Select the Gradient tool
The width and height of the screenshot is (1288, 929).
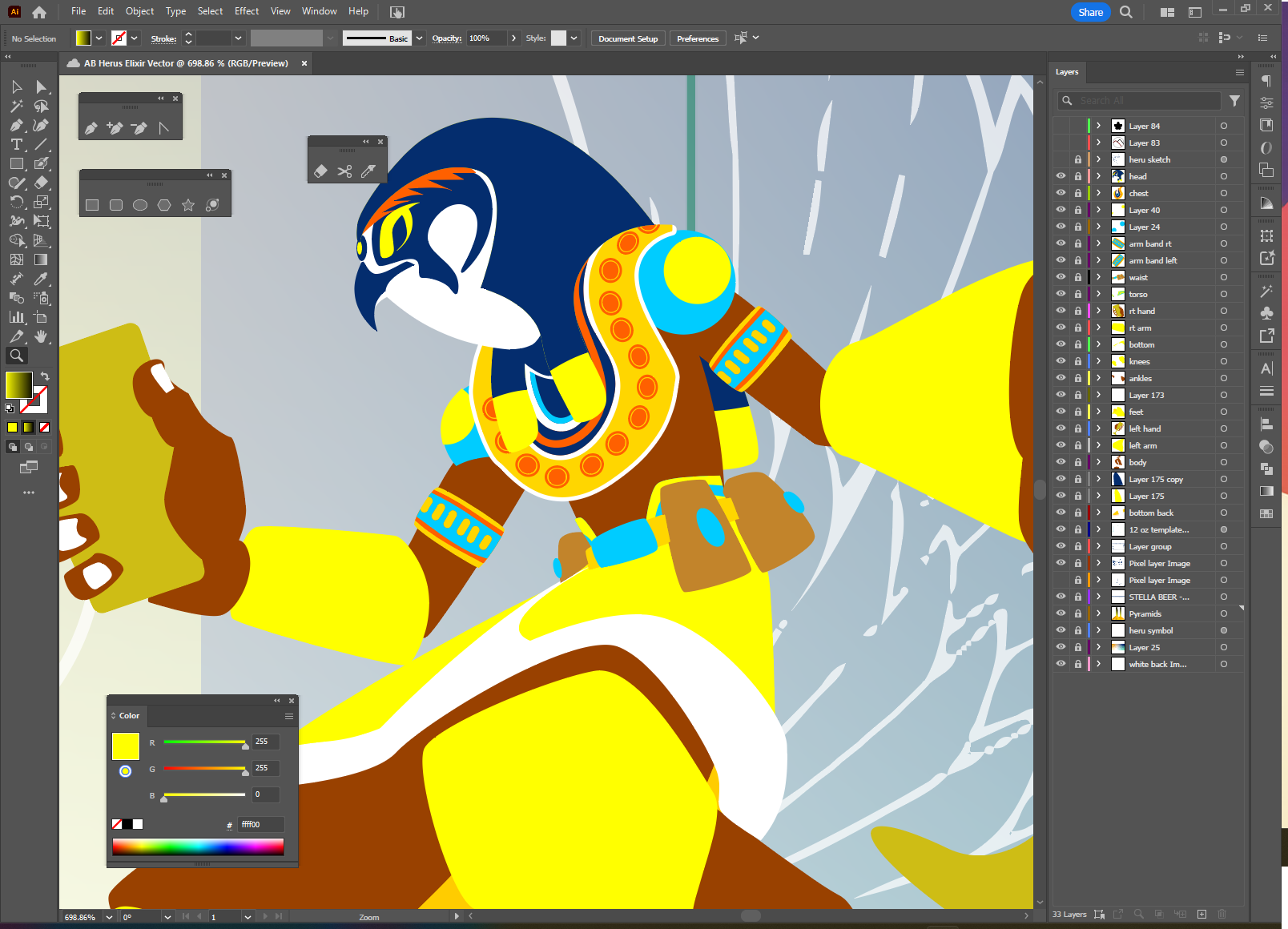(x=42, y=259)
